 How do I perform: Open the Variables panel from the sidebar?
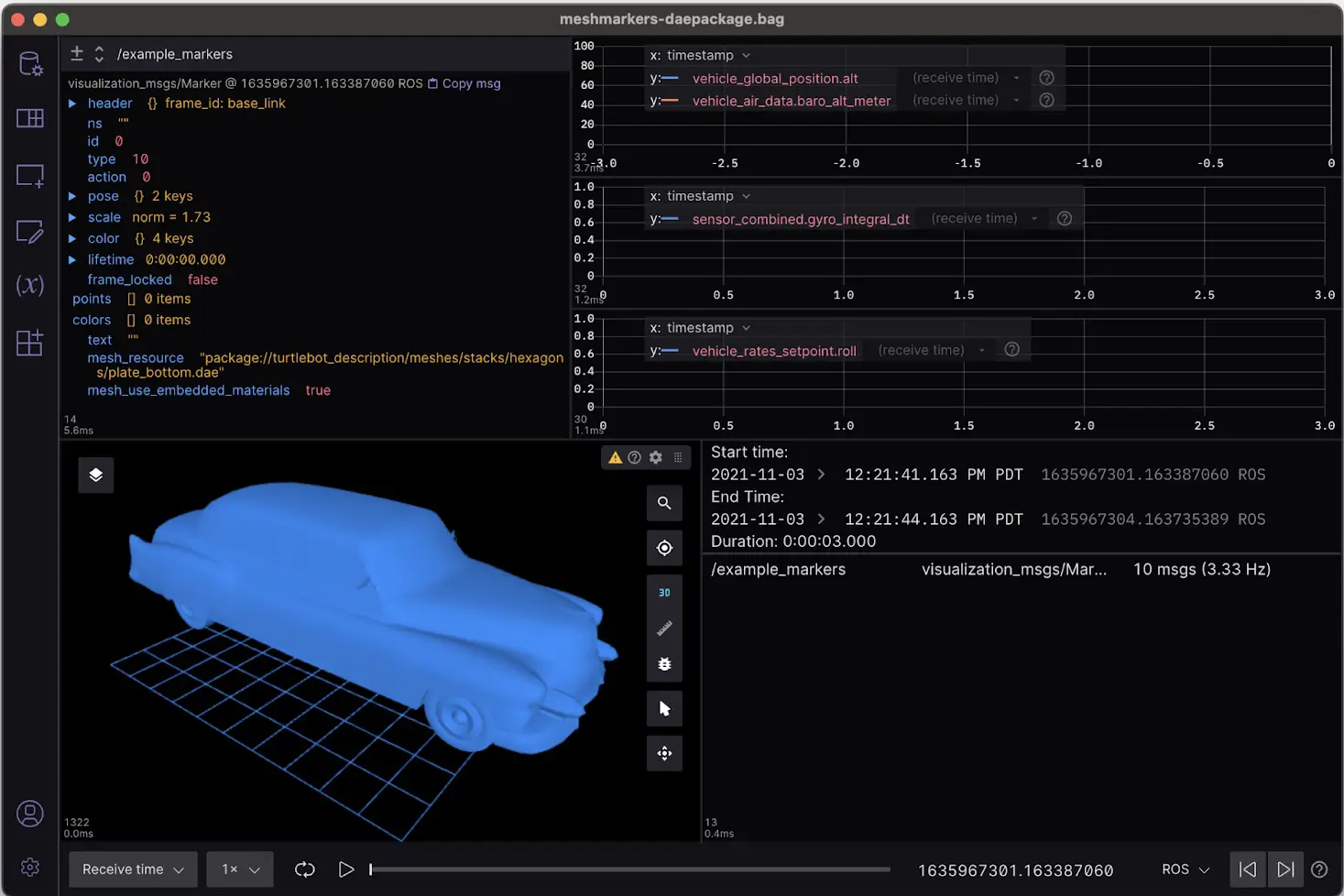pos(30,285)
